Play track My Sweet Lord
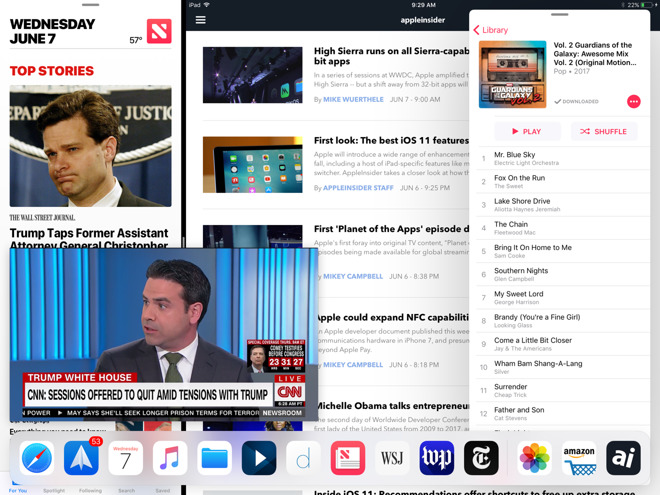Image resolution: width=660 pixels, height=495 pixels. (x=563, y=297)
